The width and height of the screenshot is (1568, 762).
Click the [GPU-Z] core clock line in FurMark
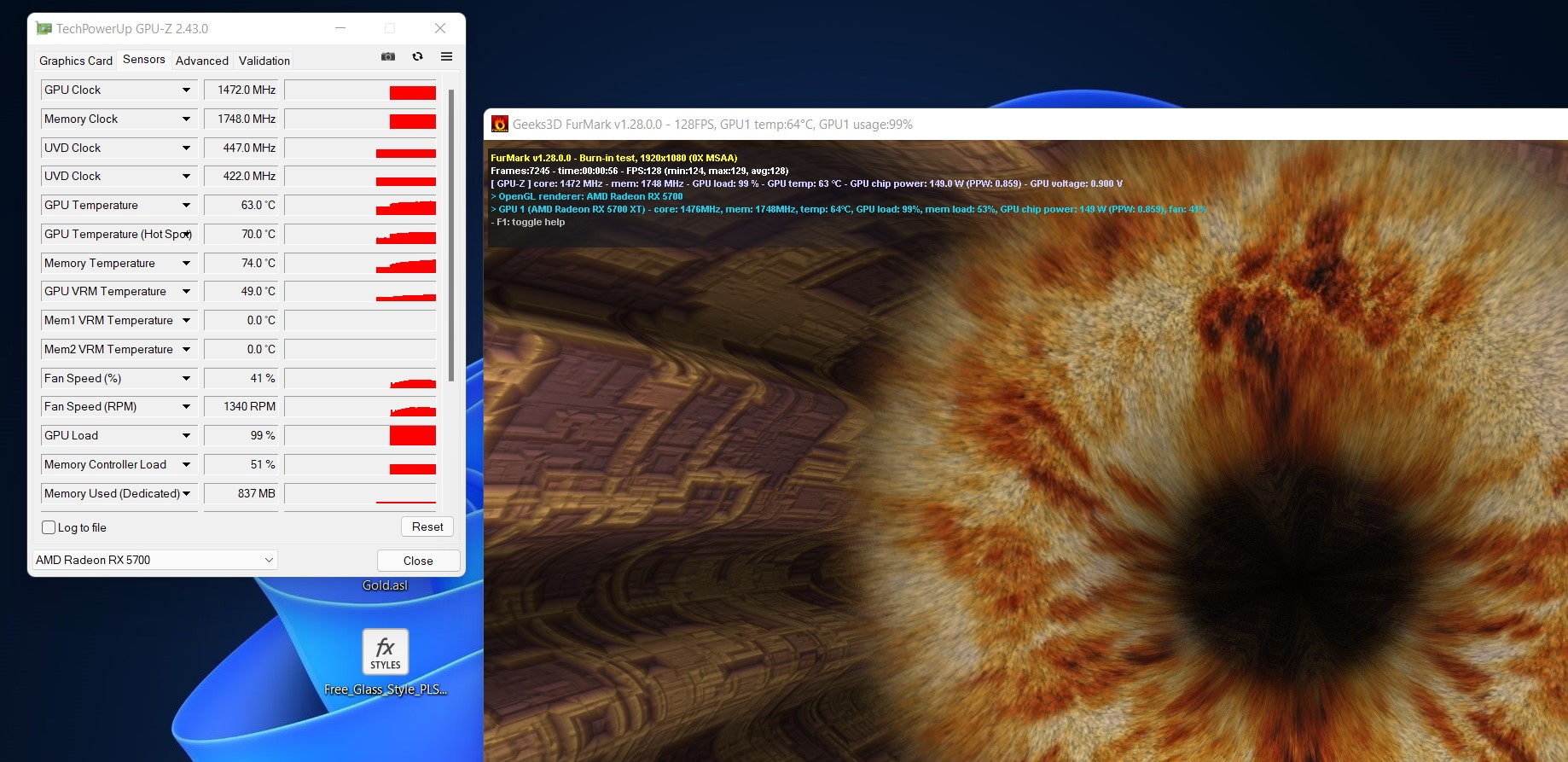coord(807,183)
